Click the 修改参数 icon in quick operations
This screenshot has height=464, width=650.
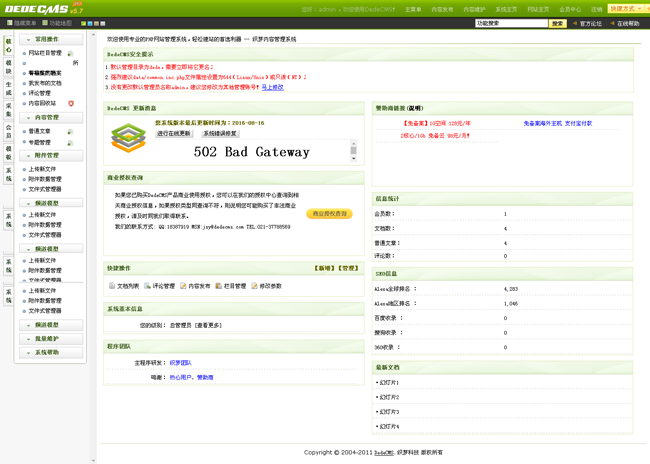254,286
